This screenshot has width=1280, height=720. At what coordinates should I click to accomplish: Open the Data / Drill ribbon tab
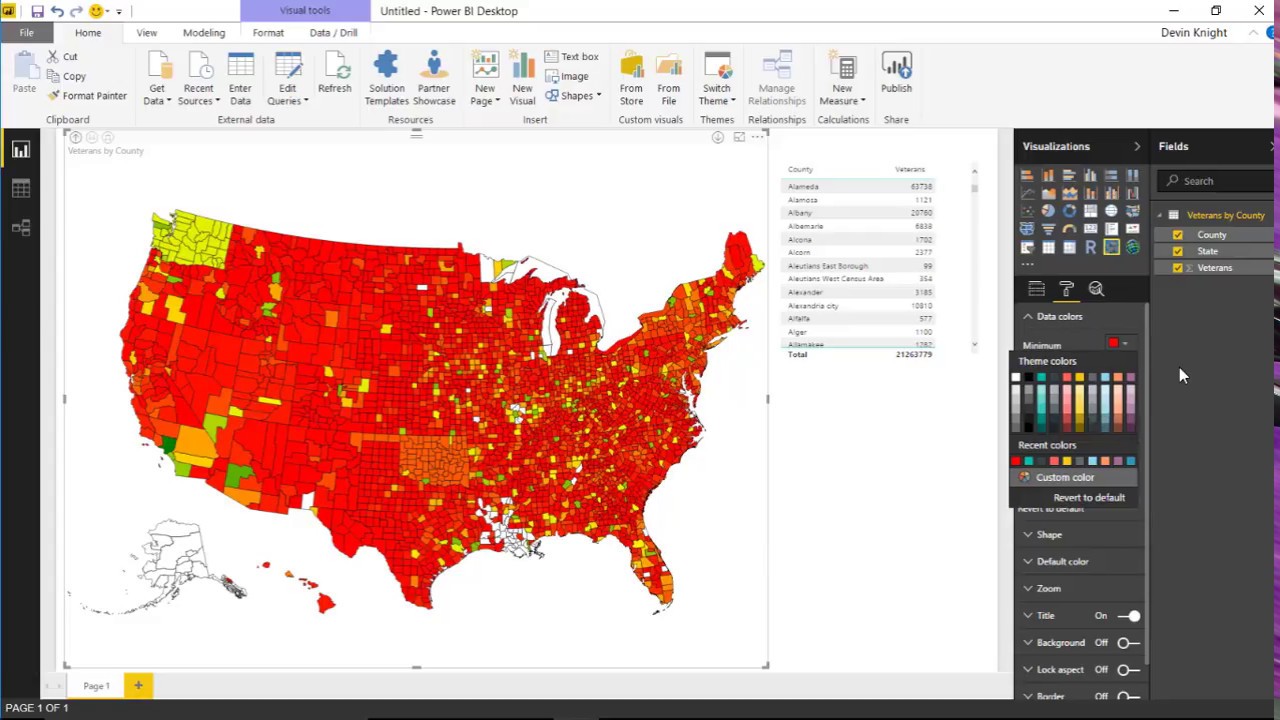333,33
